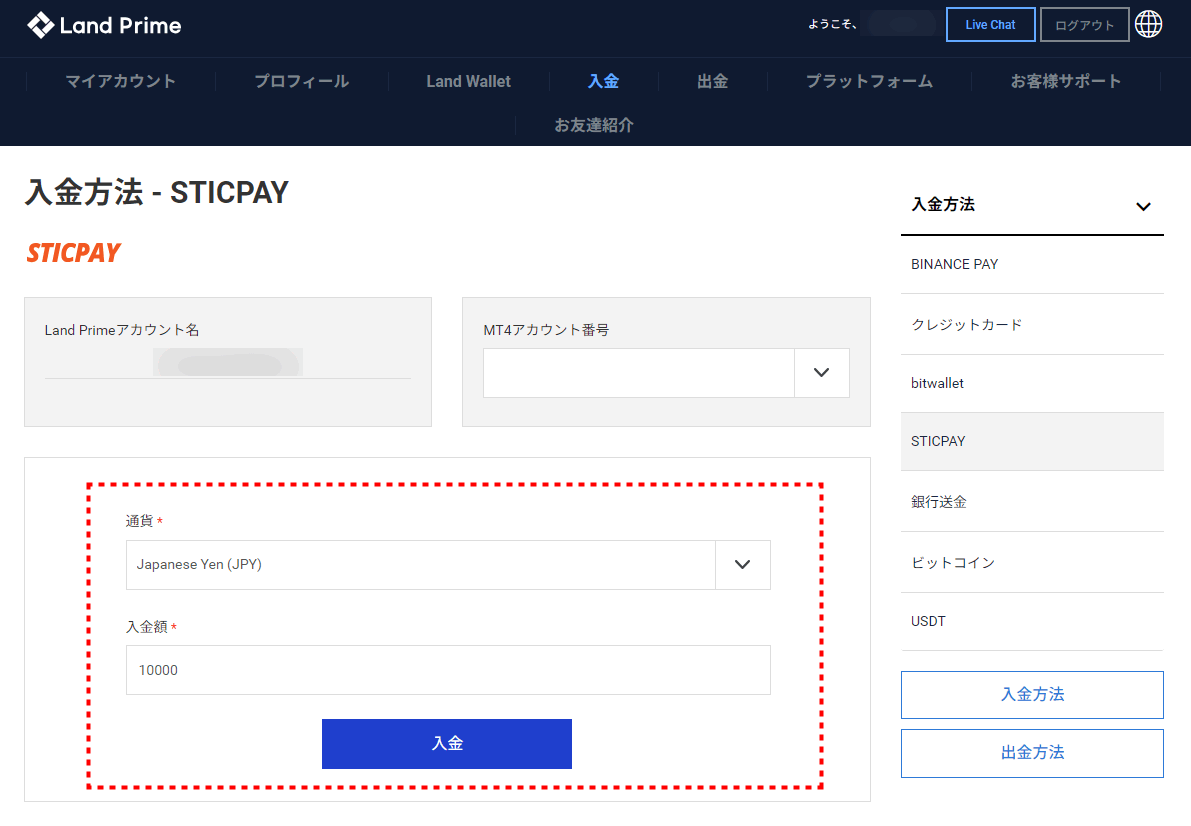Click the Land Primeアカウント名 field
The width and height of the screenshot is (1191, 826).
click(x=228, y=362)
